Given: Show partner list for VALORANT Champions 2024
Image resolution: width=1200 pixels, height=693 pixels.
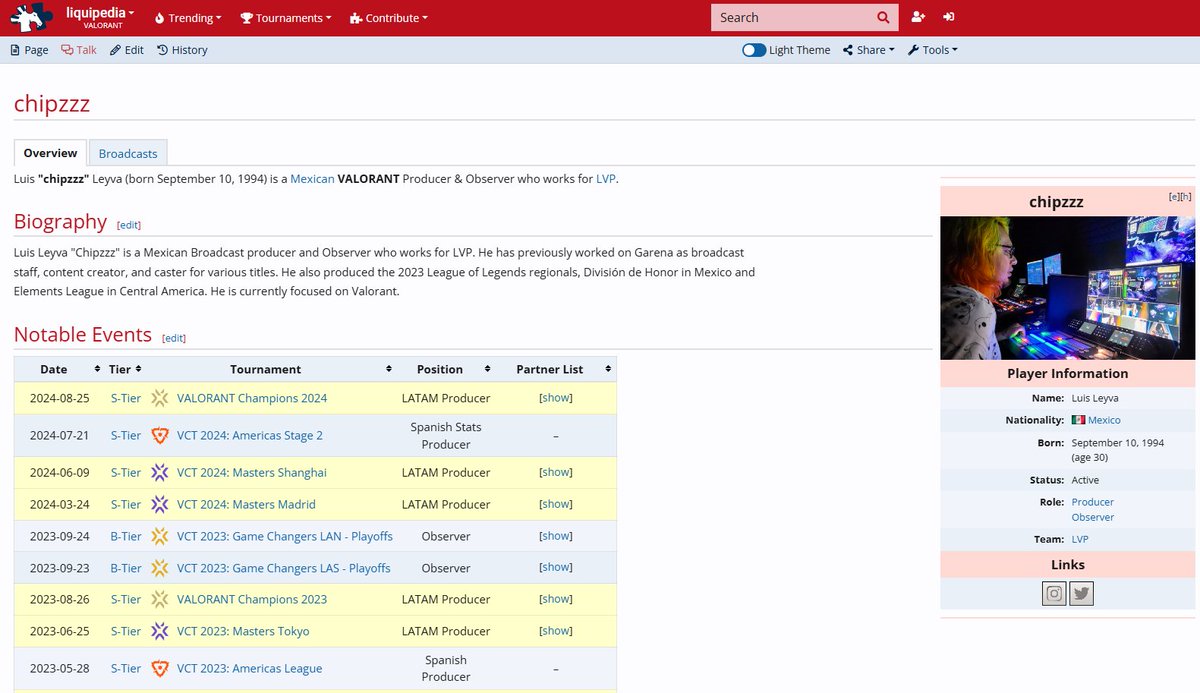Looking at the screenshot, I should (x=556, y=397).
